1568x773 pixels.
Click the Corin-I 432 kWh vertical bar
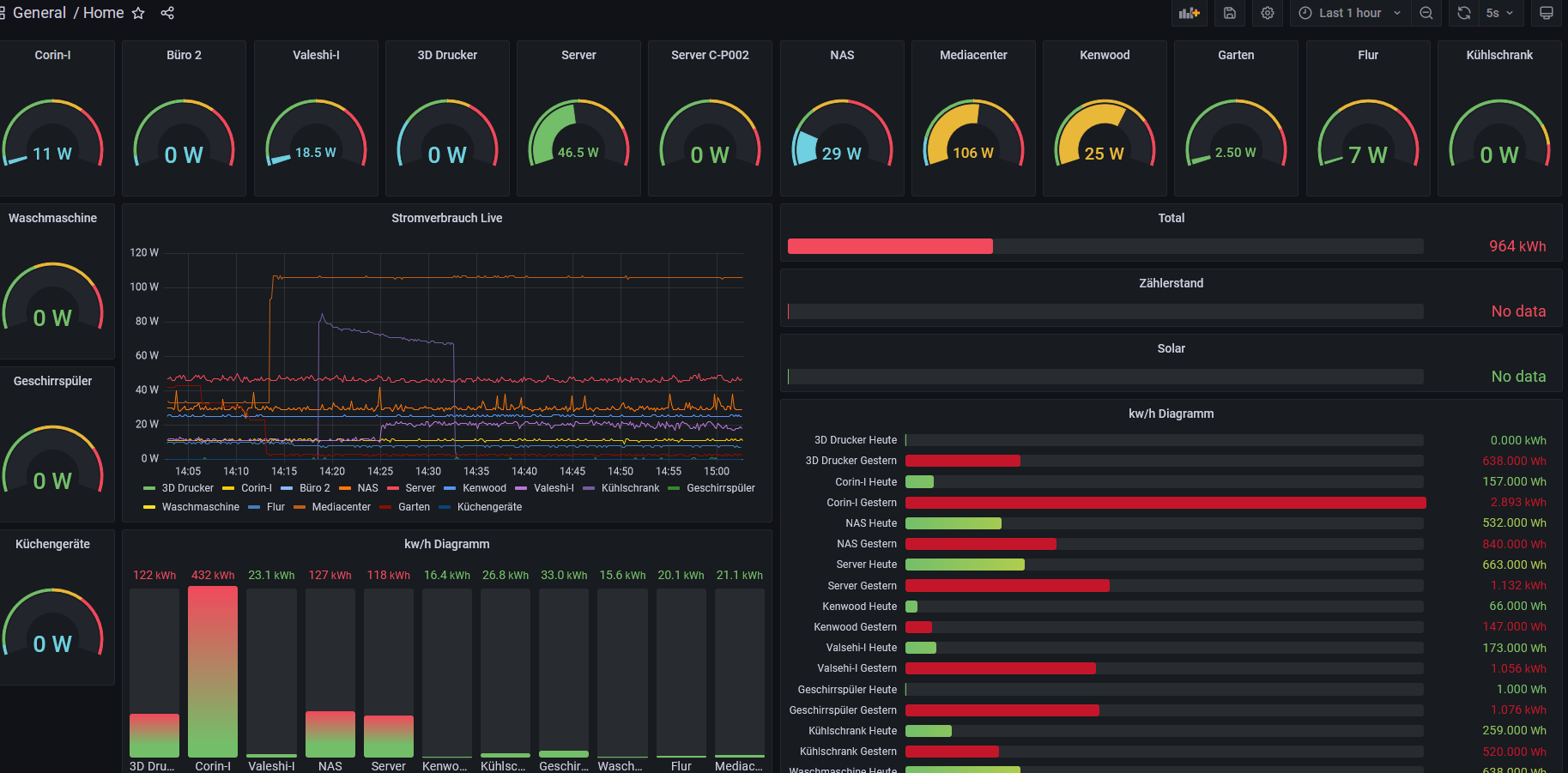(x=213, y=671)
